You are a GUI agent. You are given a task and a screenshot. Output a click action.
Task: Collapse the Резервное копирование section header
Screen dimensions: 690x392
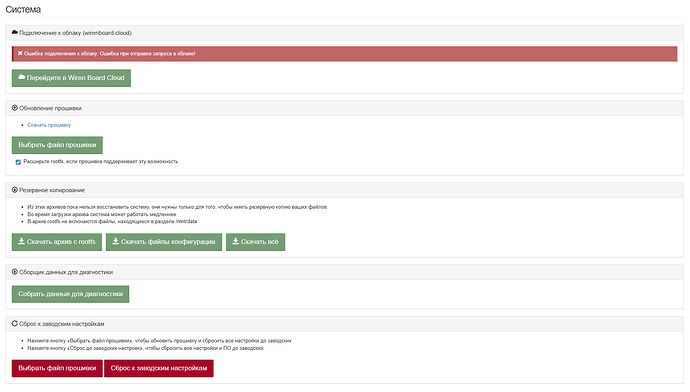[x=345, y=190]
